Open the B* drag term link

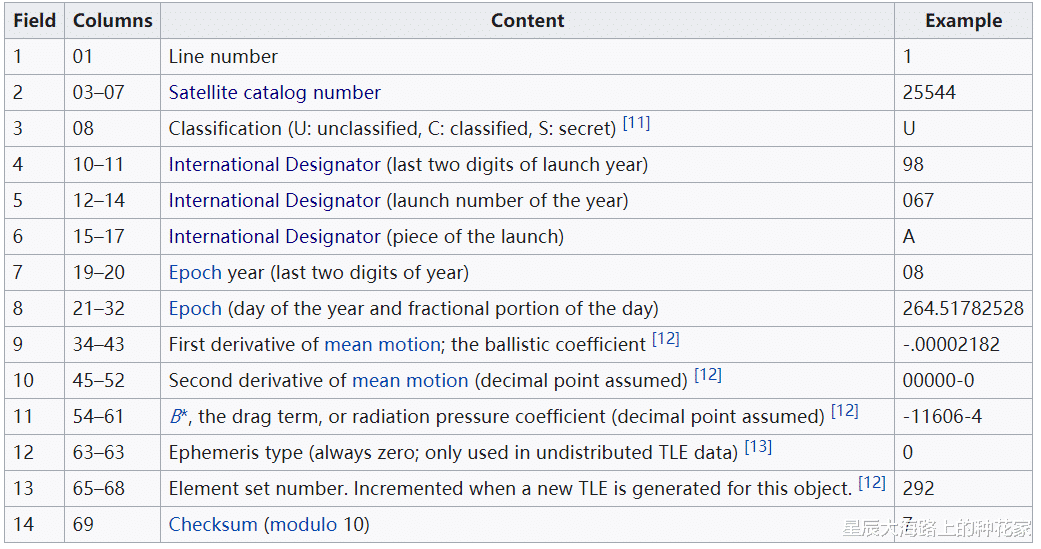click(178, 417)
